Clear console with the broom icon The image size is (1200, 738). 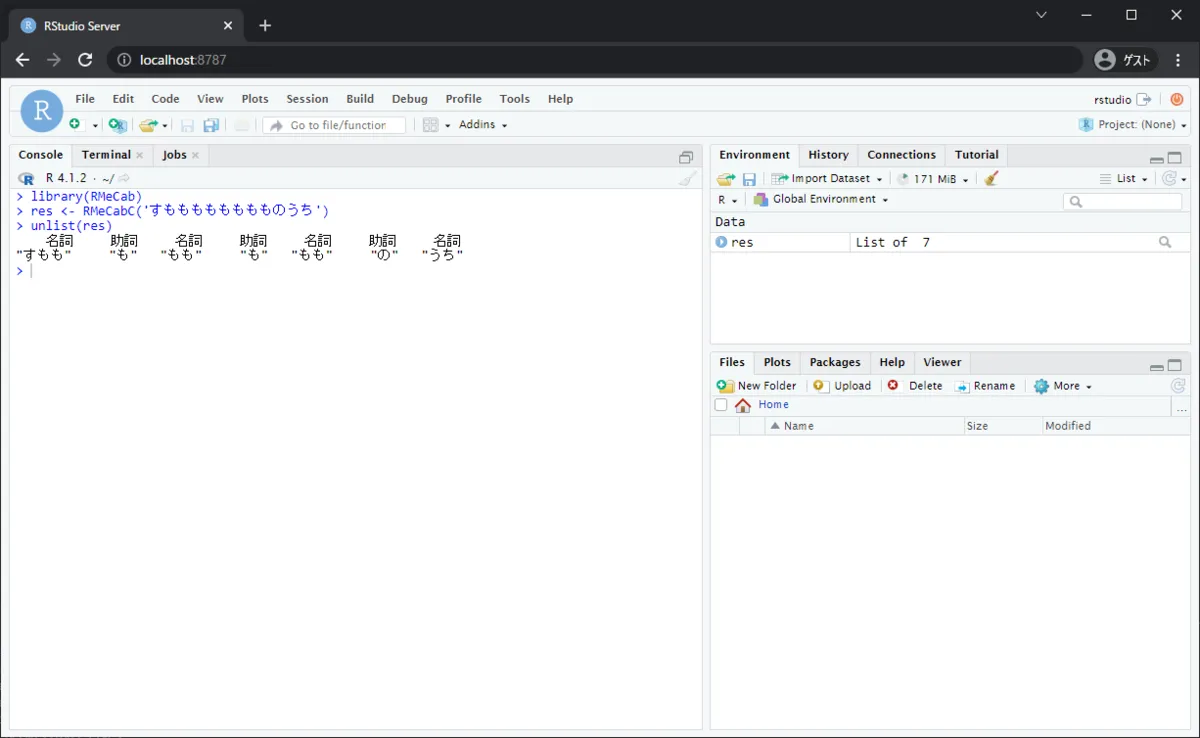coord(687,178)
